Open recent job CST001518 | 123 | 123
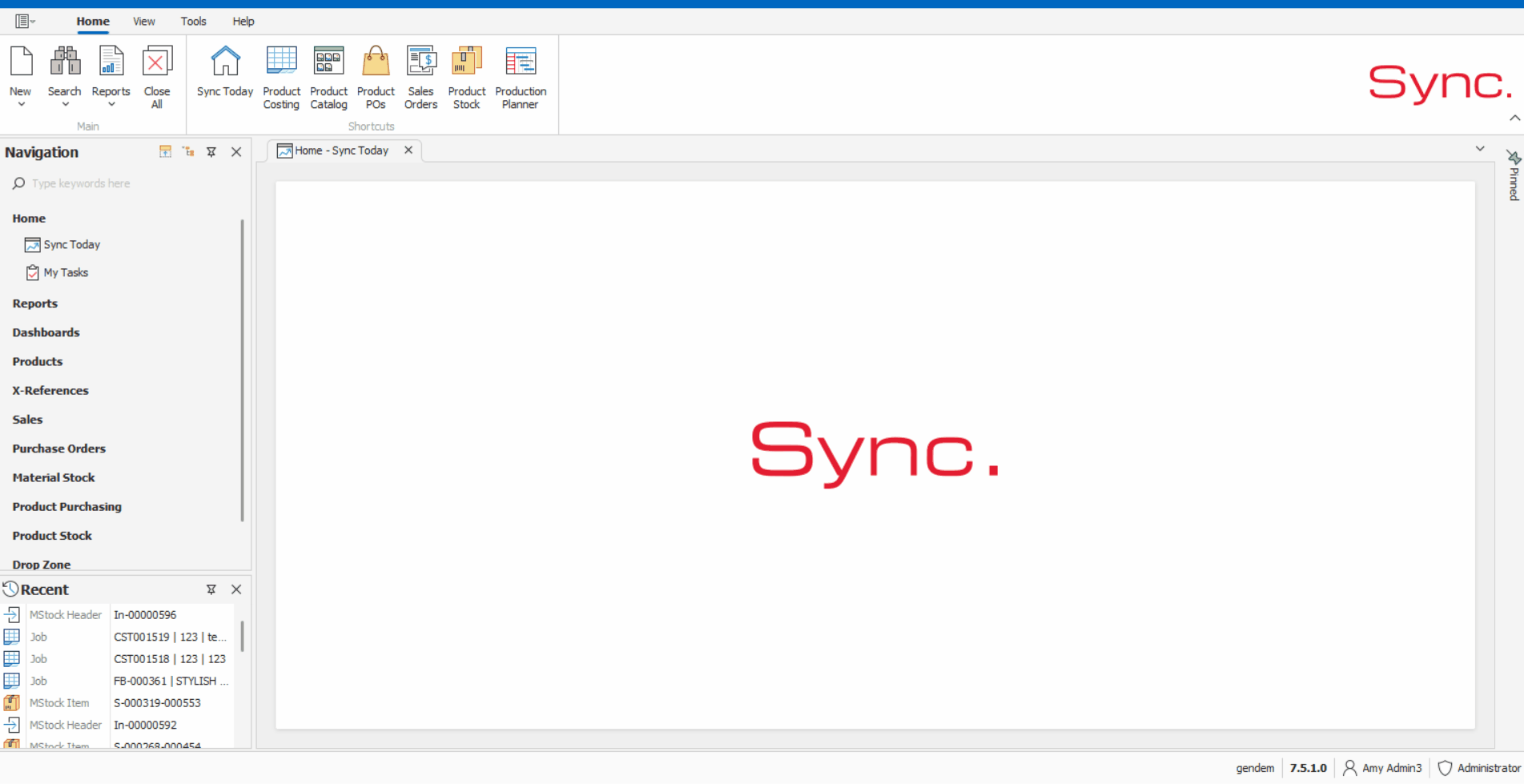Screen dimensions: 1524x784 click(x=170, y=659)
